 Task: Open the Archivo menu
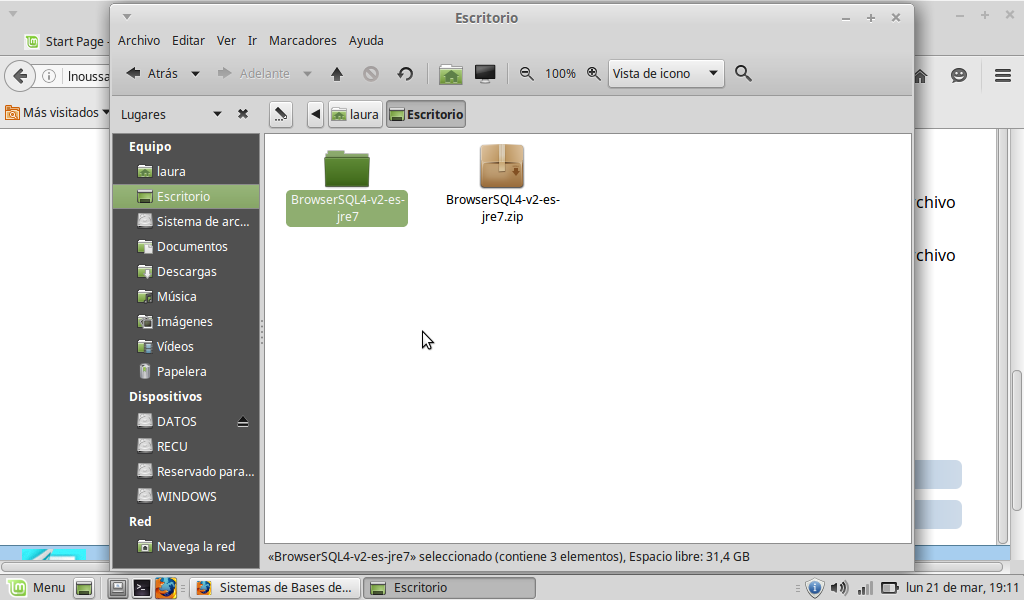click(138, 41)
